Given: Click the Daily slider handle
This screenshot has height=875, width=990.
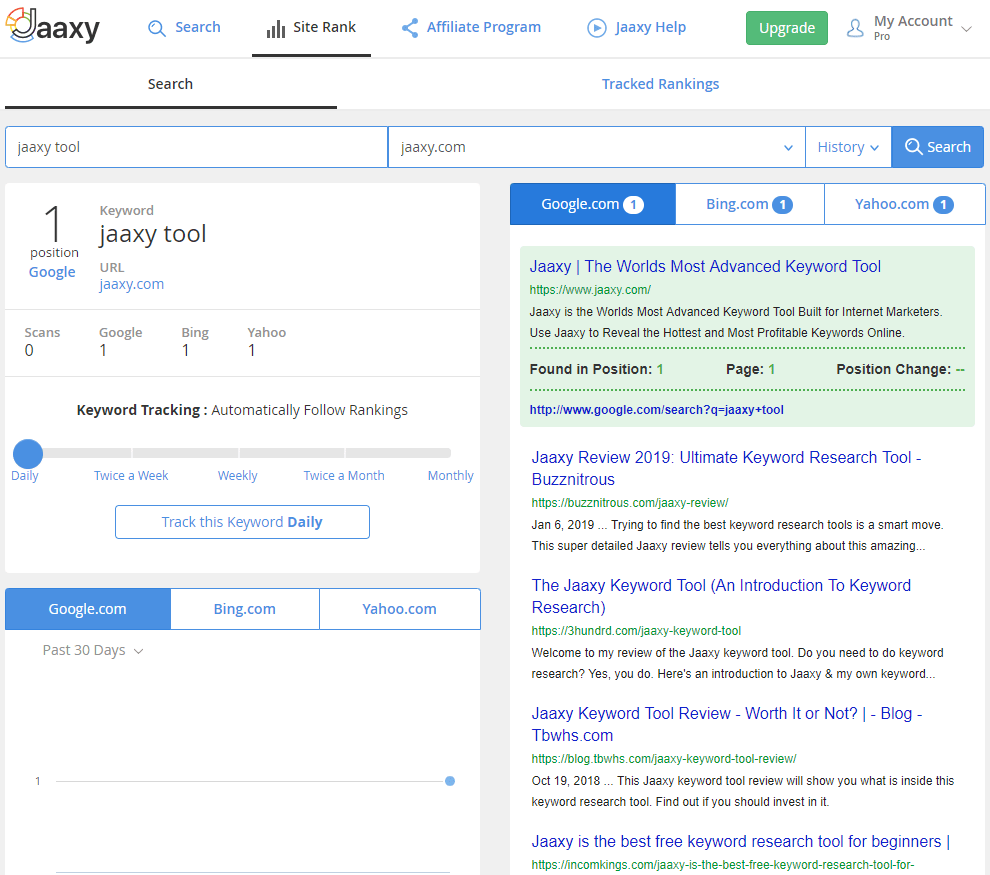Looking at the screenshot, I should [x=28, y=453].
